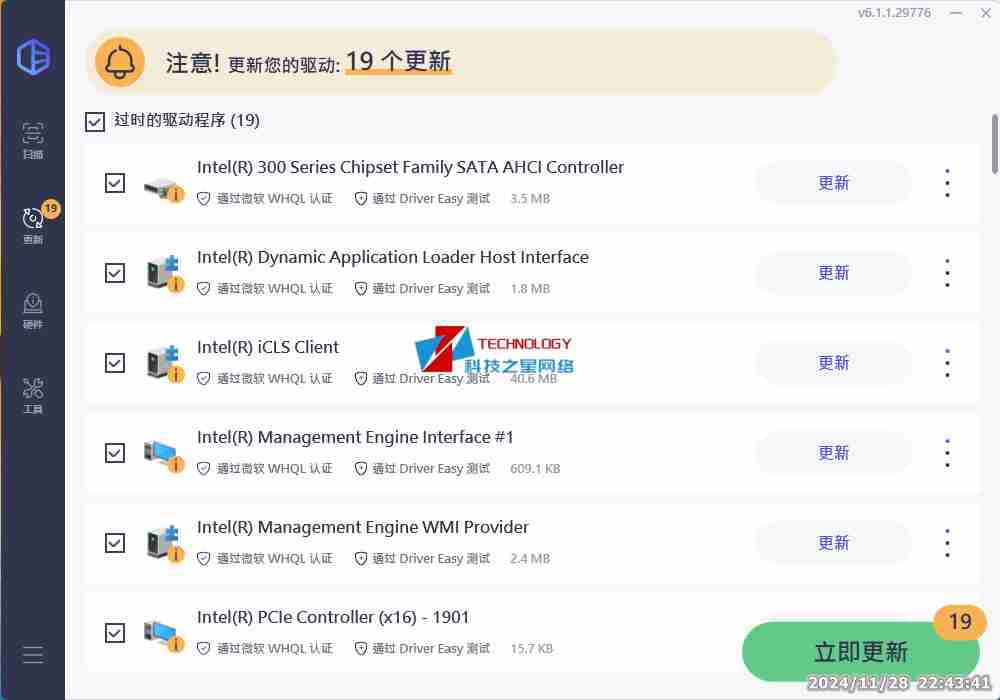Switch to the 扫描 scan tab
1000x700 pixels.
pyautogui.click(x=33, y=140)
